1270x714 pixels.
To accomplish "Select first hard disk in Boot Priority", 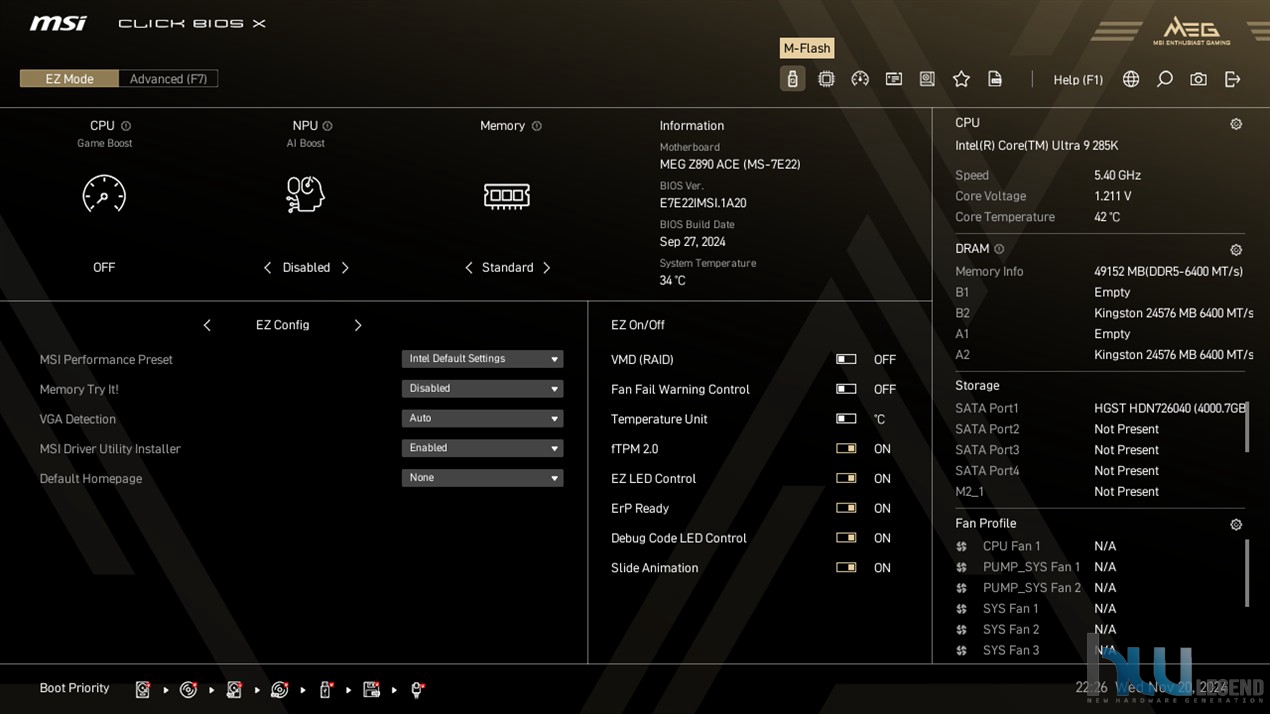I will tap(143, 689).
